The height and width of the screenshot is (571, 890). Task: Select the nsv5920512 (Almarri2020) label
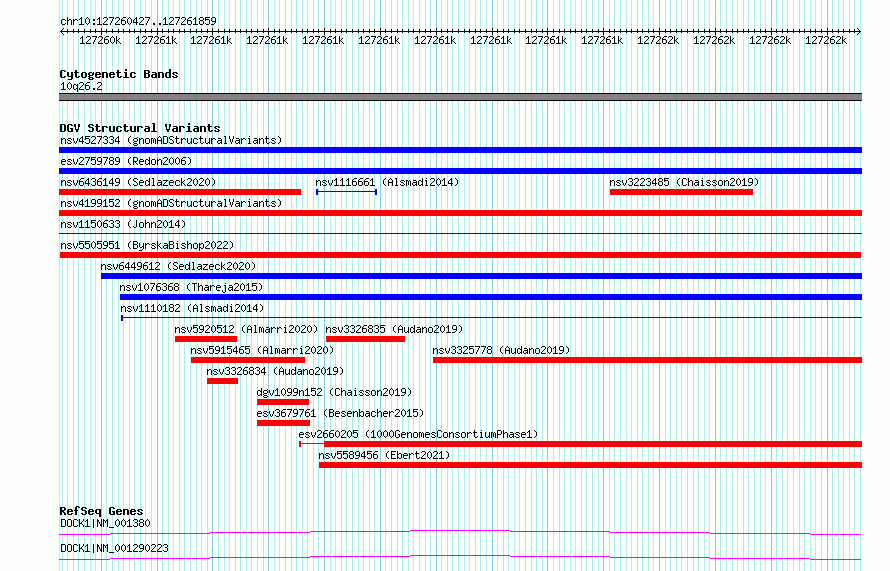pos(246,329)
